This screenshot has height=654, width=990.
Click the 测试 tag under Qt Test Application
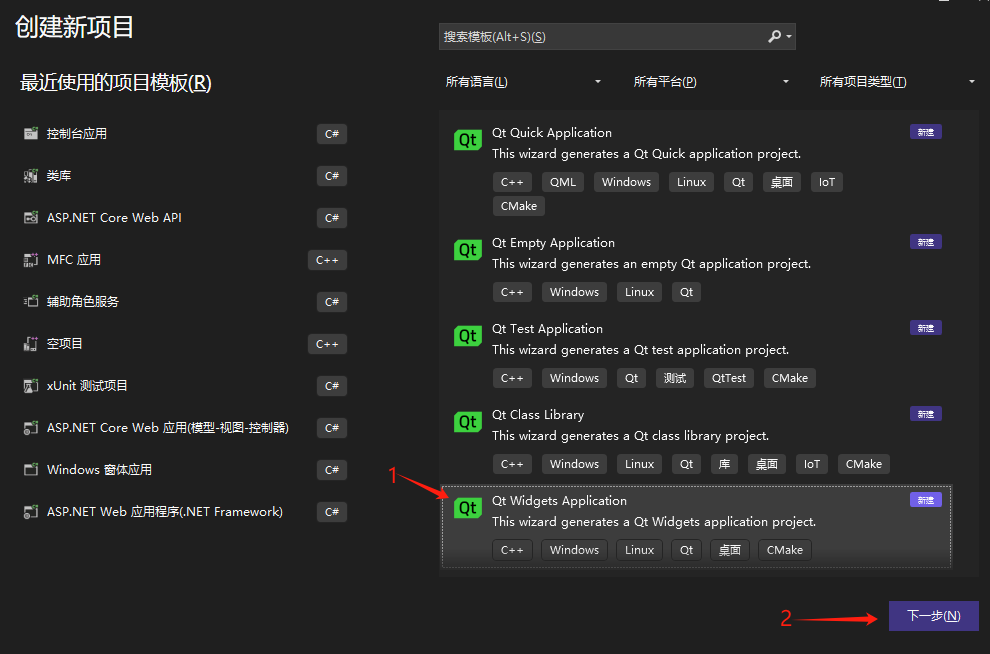coord(675,378)
